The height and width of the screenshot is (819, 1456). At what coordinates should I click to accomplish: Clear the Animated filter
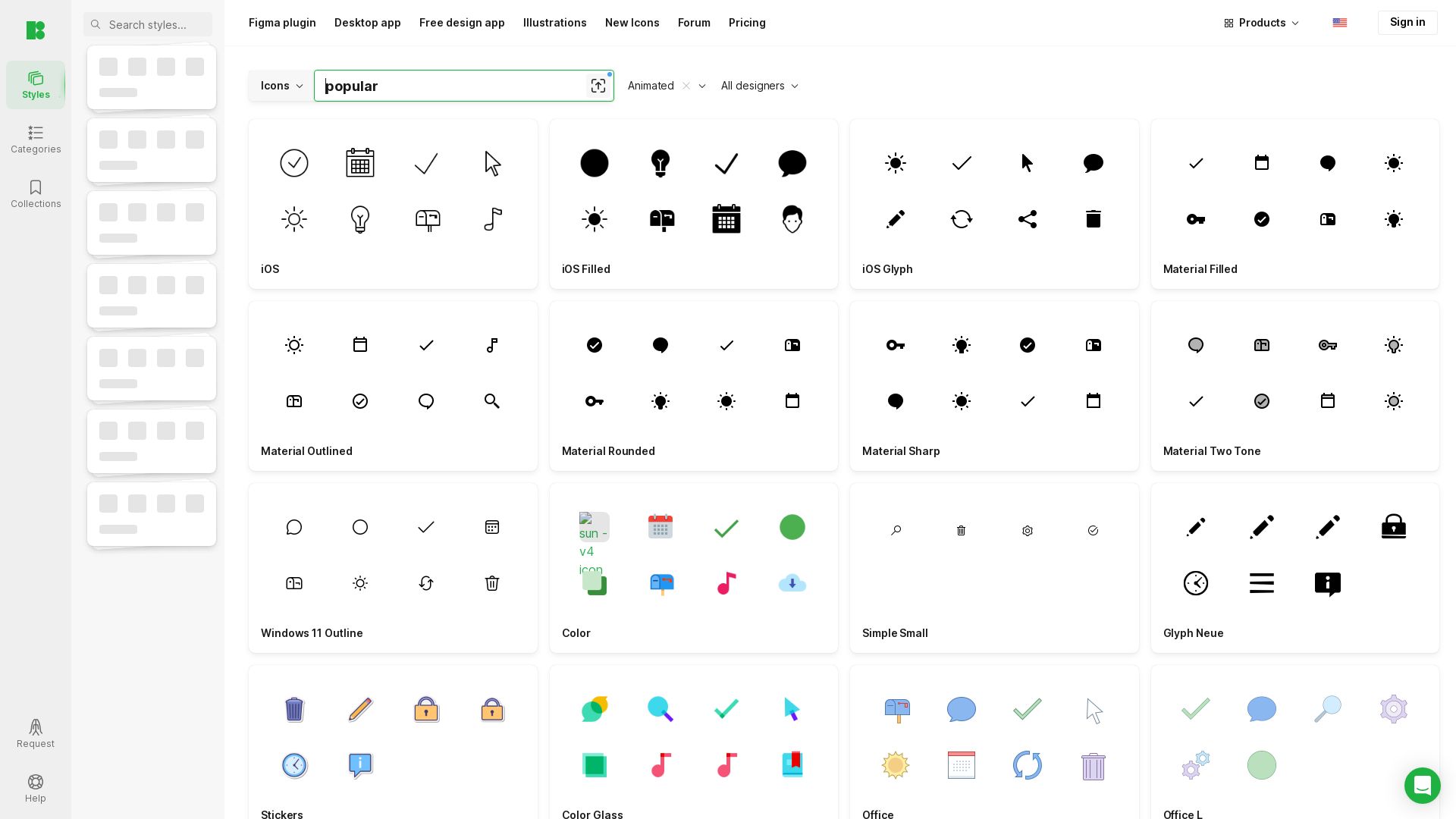pyautogui.click(x=686, y=86)
